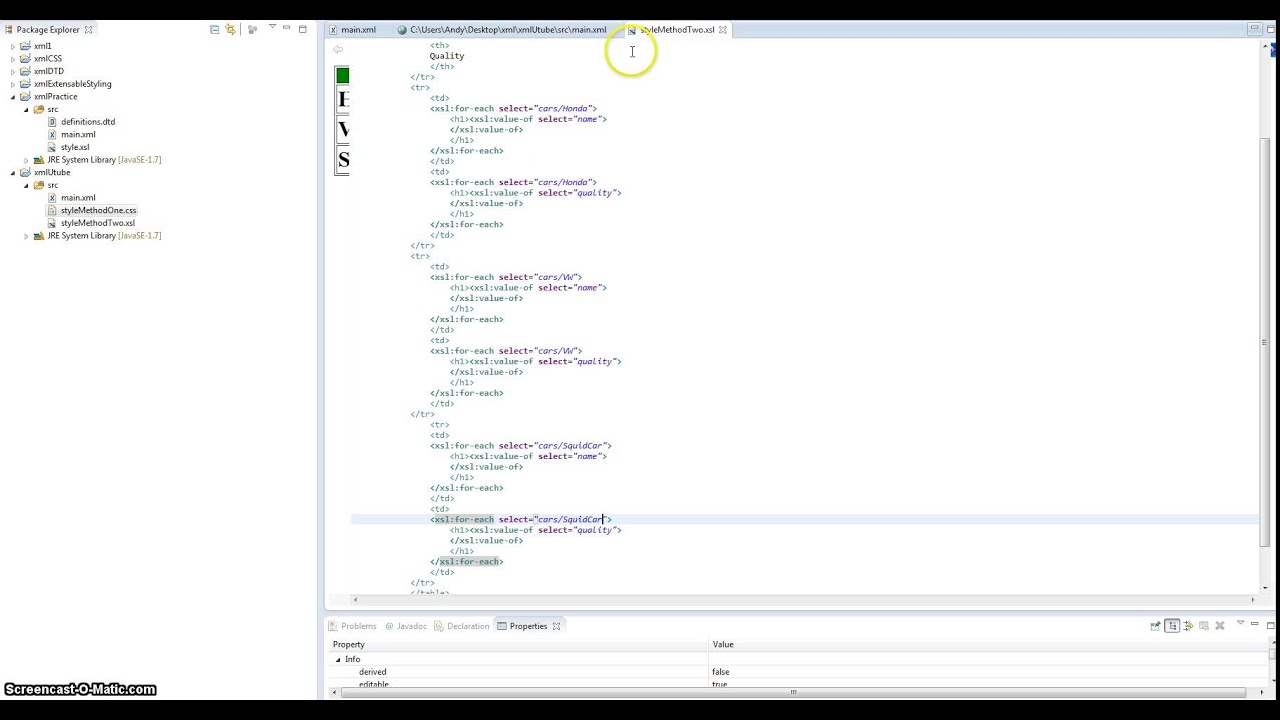Collapse the xmlPractice project
Screen dimensions: 1280x720
[x=13, y=97]
